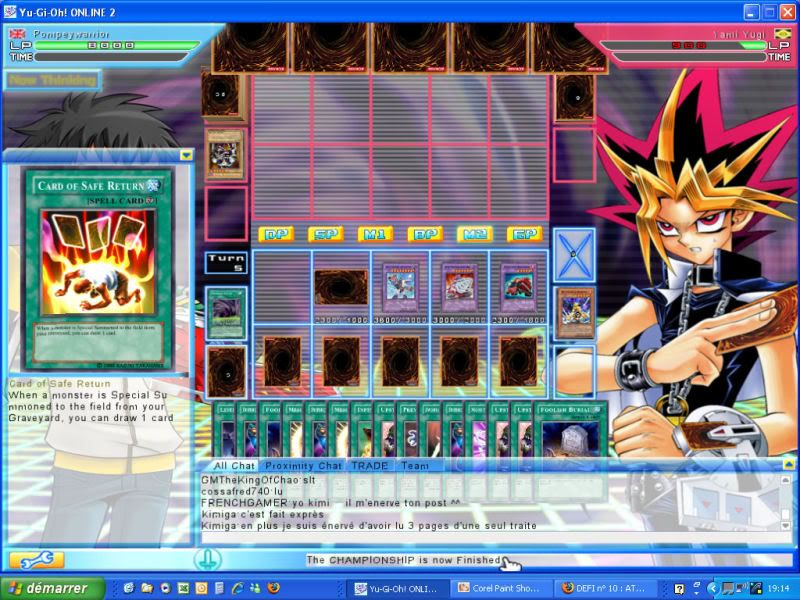Click the SP standby phase button

click(x=326, y=234)
